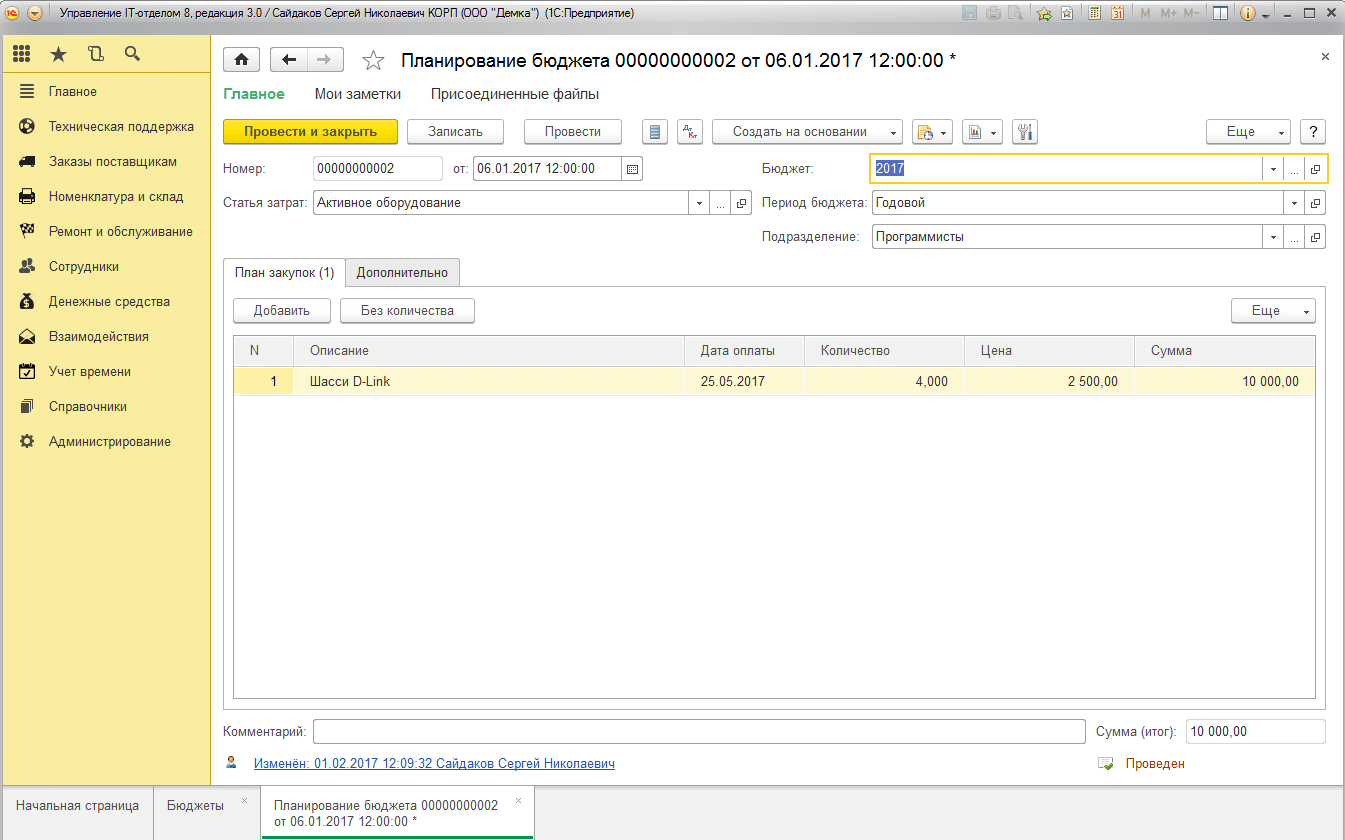Click the Home page icon button
The image size is (1345, 840).
point(241,60)
